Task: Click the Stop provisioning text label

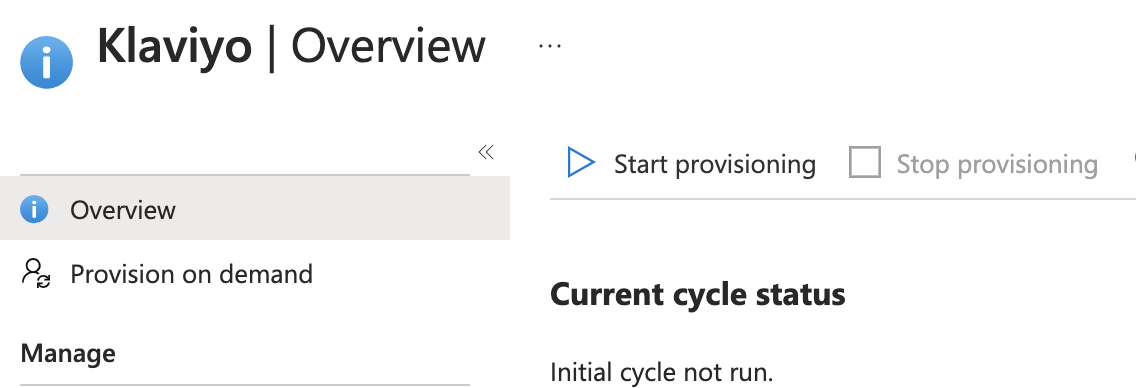Action: click(997, 164)
